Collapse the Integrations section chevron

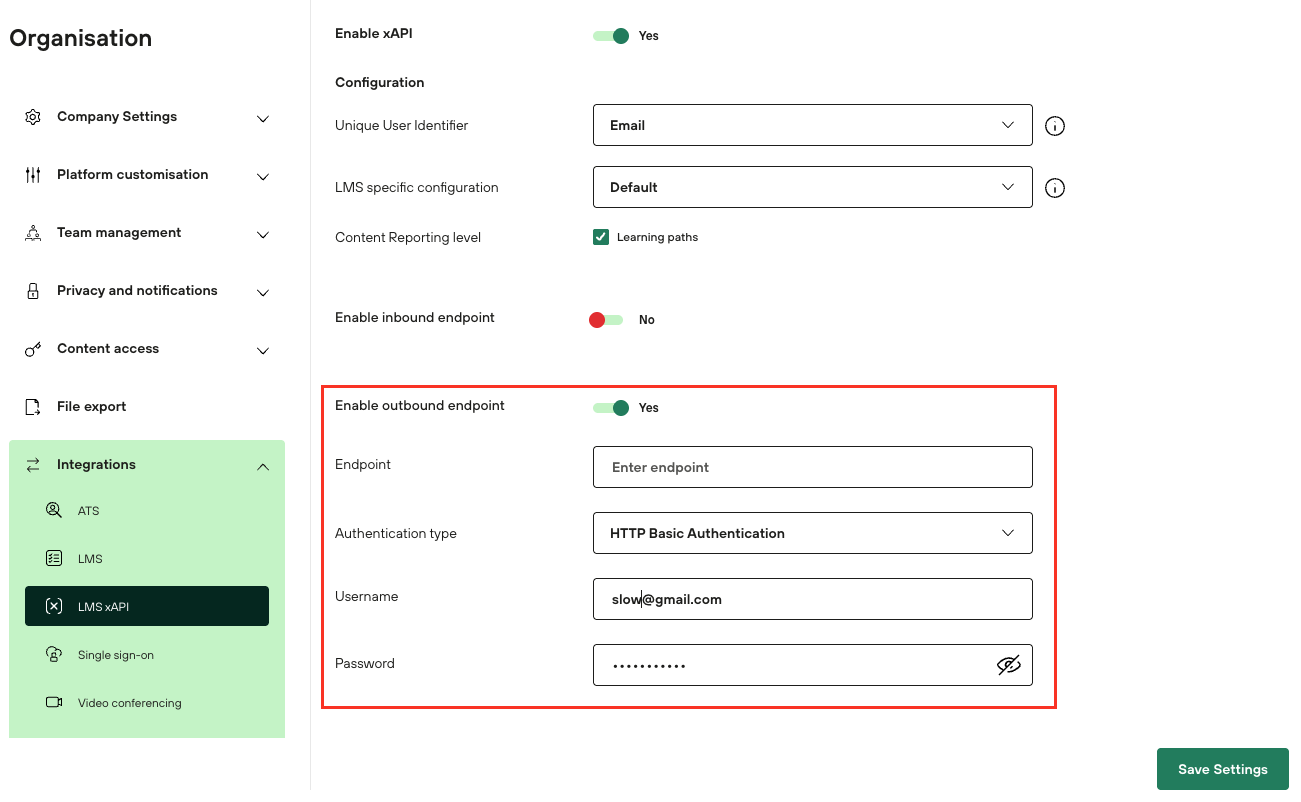(x=263, y=466)
